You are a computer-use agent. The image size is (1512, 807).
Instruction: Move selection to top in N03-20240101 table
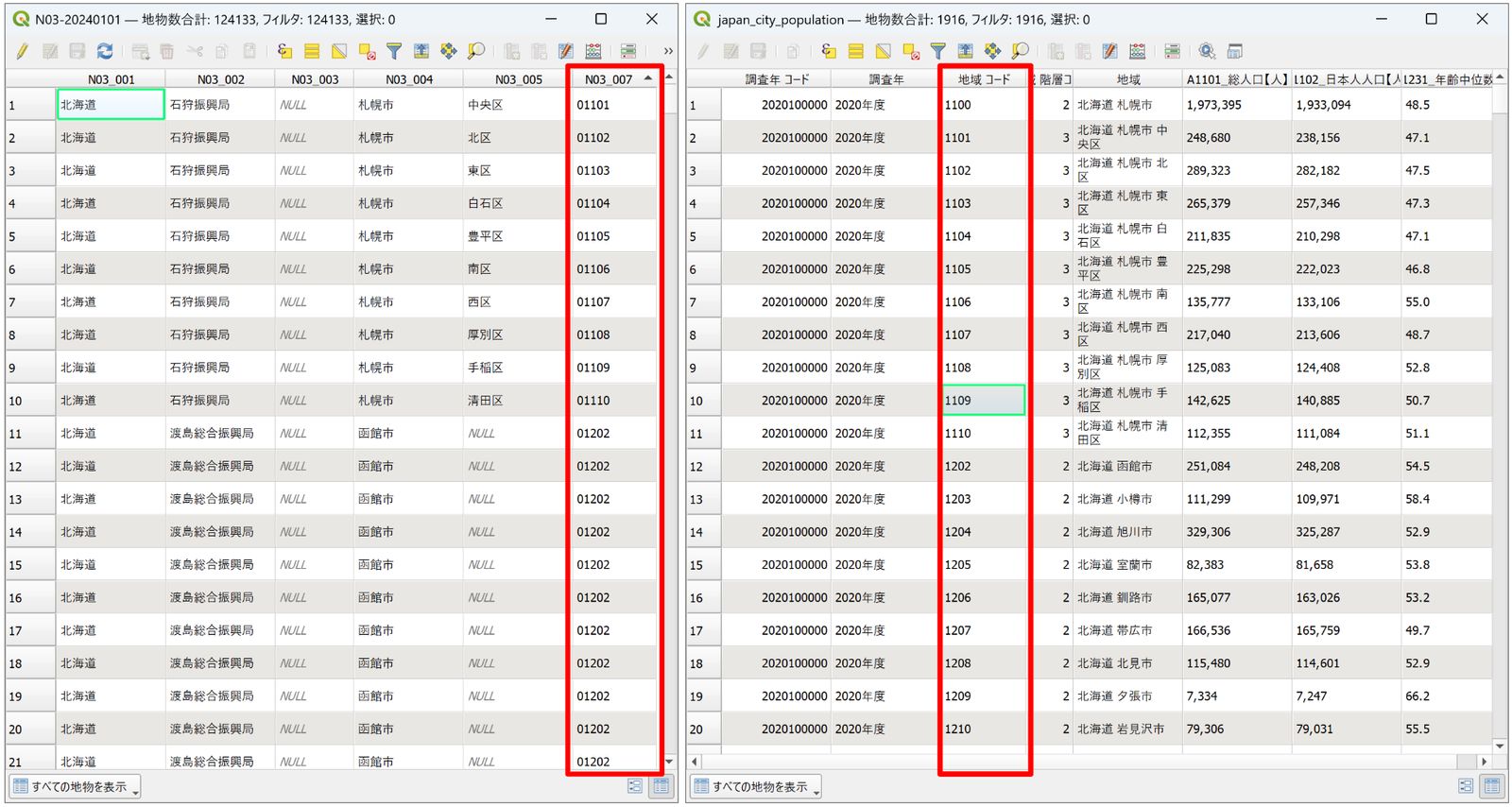click(421, 51)
